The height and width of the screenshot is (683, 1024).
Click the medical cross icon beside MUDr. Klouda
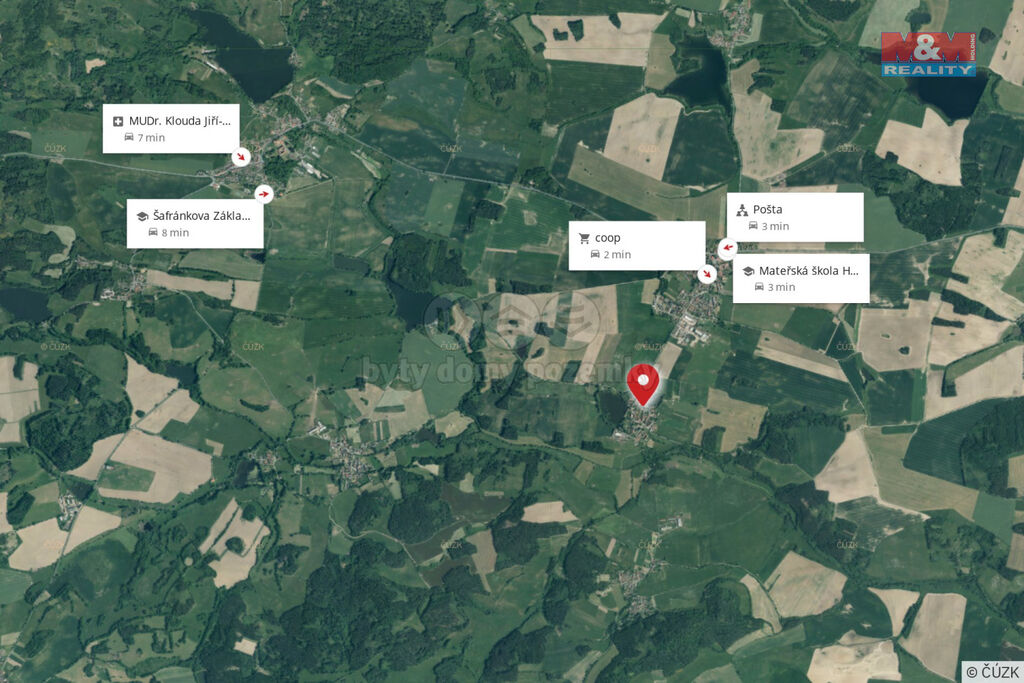click(x=118, y=121)
